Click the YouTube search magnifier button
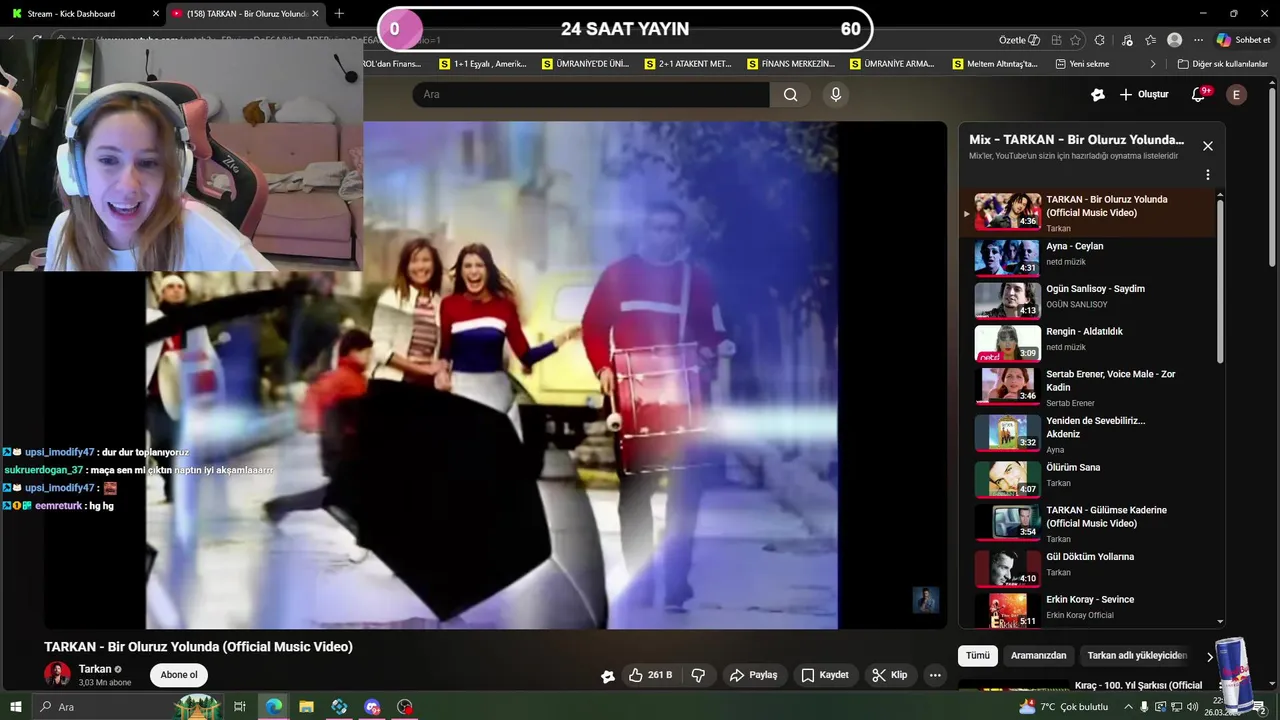Viewport: 1280px width, 720px height. [790, 94]
